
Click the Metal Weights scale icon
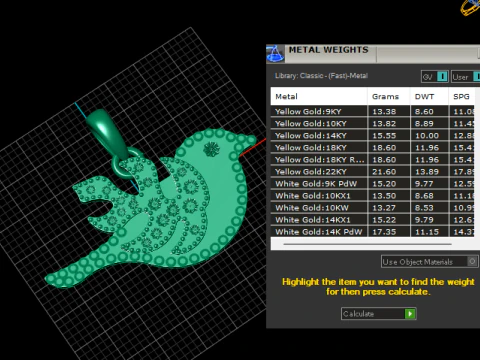click(275, 53)
